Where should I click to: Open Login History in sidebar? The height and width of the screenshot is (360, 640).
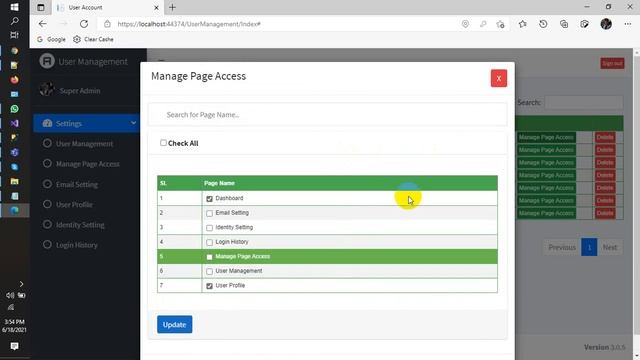[77, 245]
